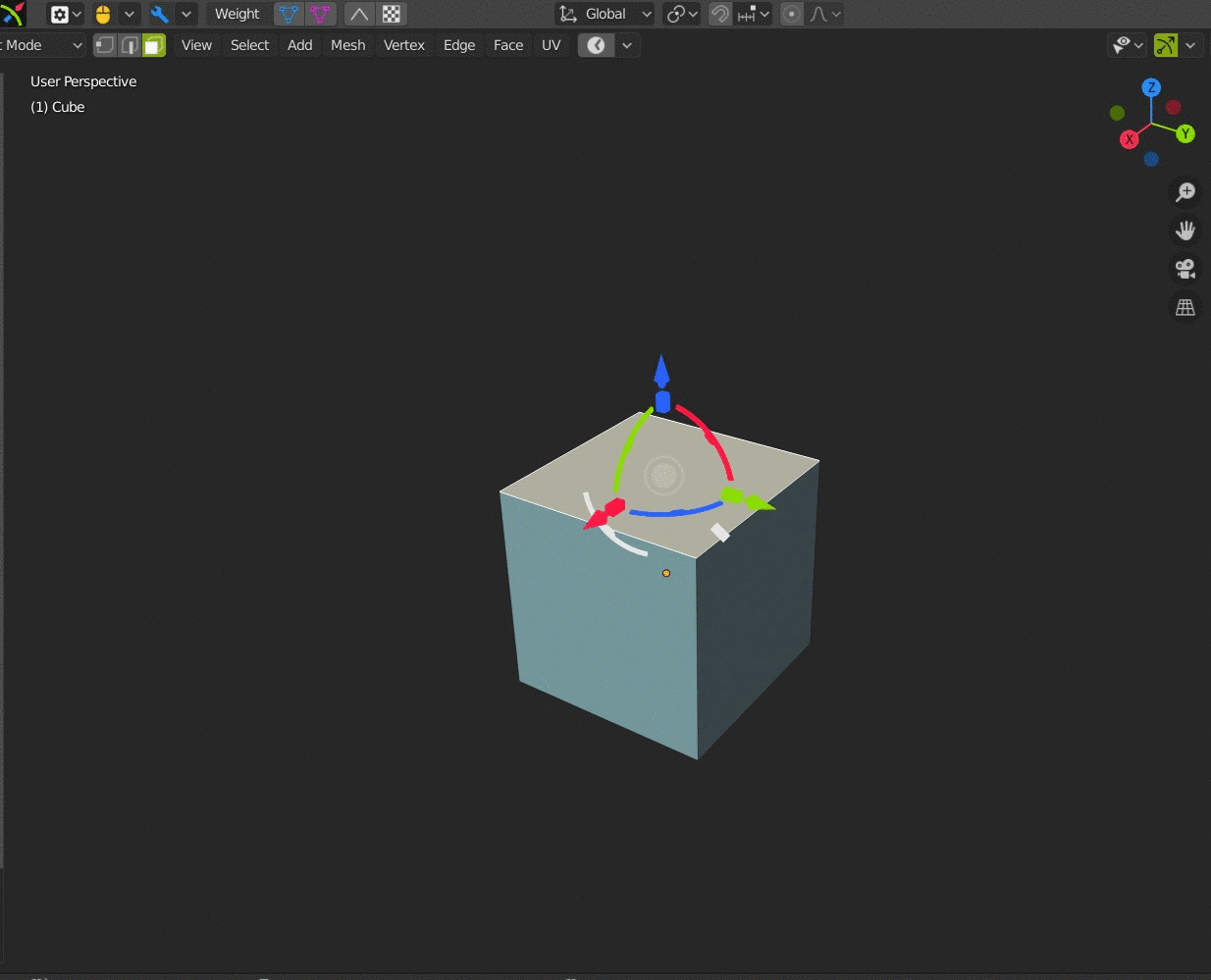Click the yellow mouse icon in header
The height and width of the screenshot is (980, 1211).
point(103,15)
